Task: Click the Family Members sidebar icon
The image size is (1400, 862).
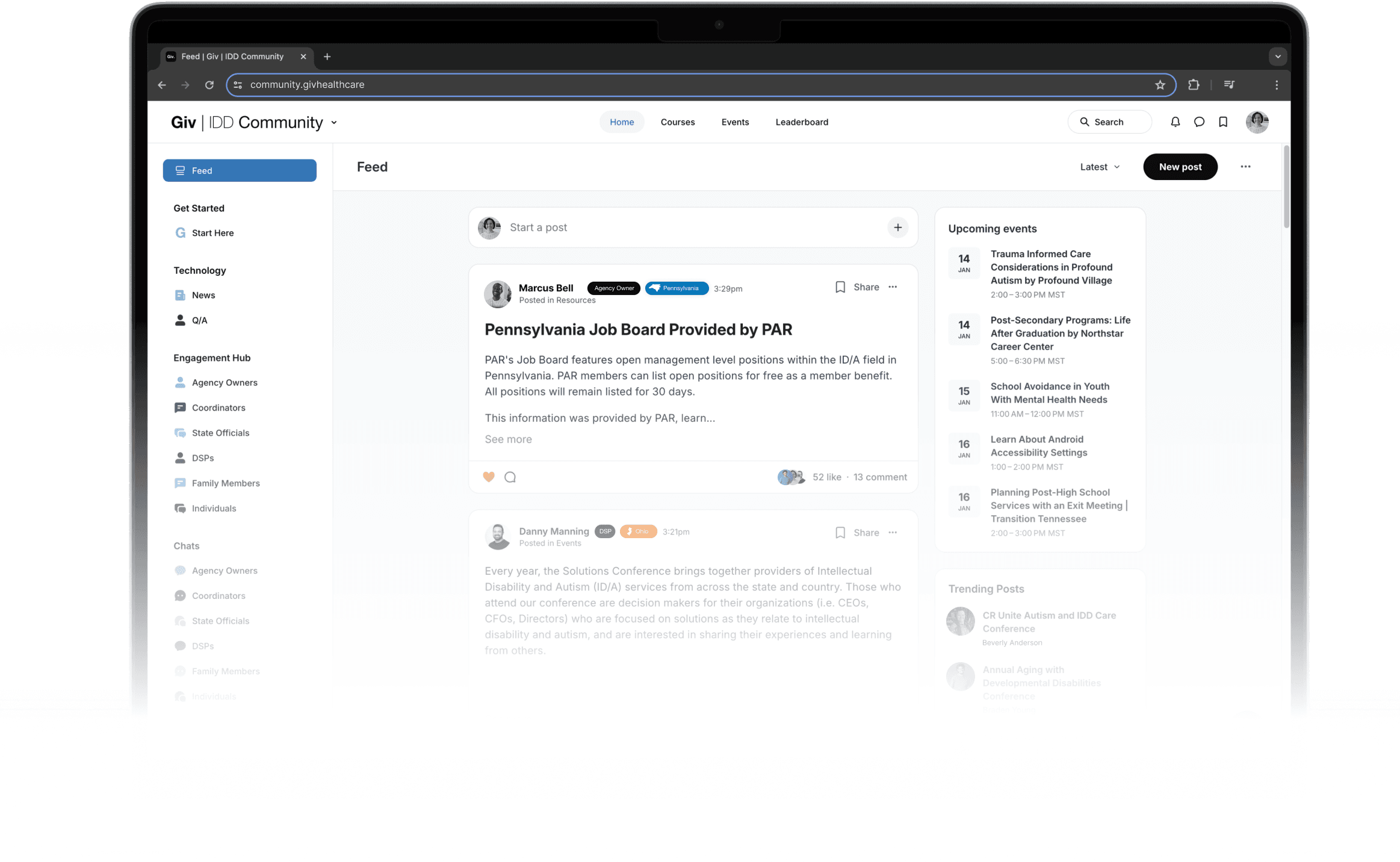Action: tap(180, 483)
